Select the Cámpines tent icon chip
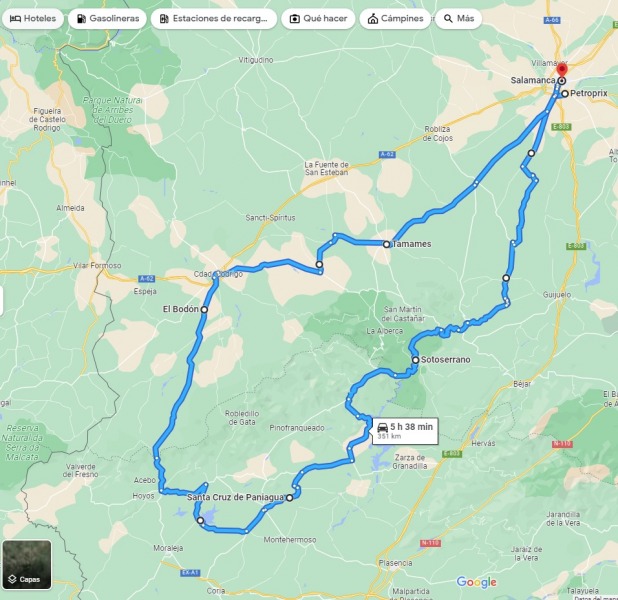The image size is (618, 600). coord(395,19)
